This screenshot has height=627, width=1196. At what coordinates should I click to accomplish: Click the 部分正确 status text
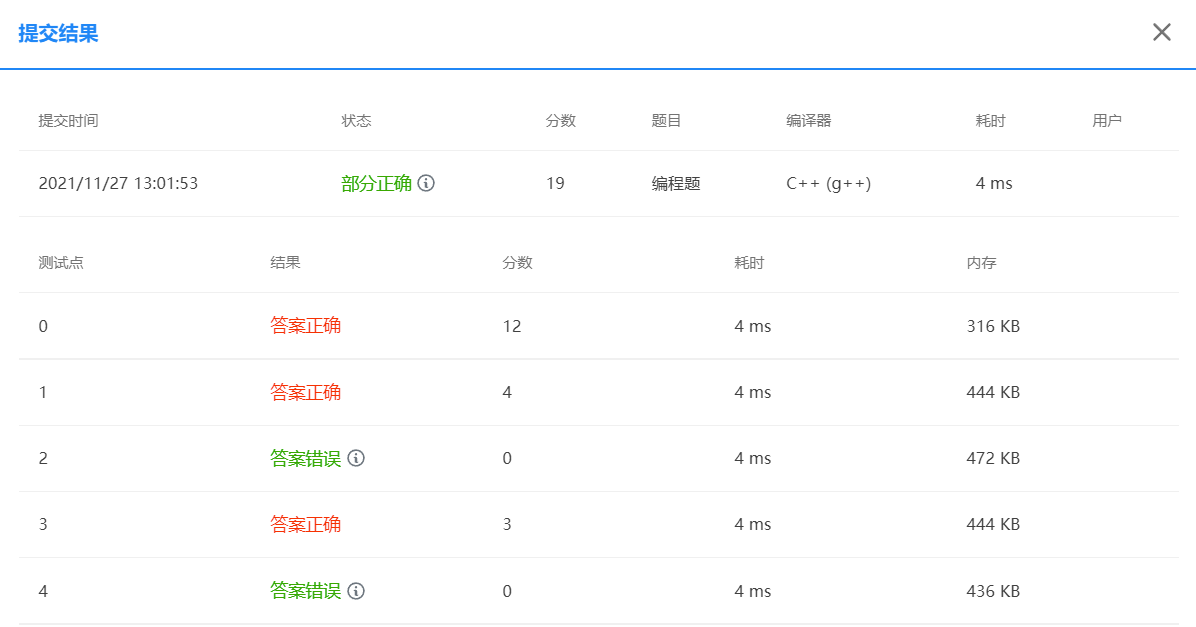coord(376,184)
